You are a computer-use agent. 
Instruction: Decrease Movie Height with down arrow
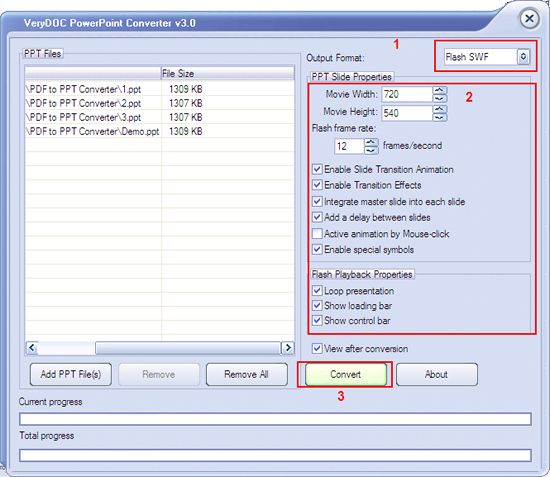[440, 117]
